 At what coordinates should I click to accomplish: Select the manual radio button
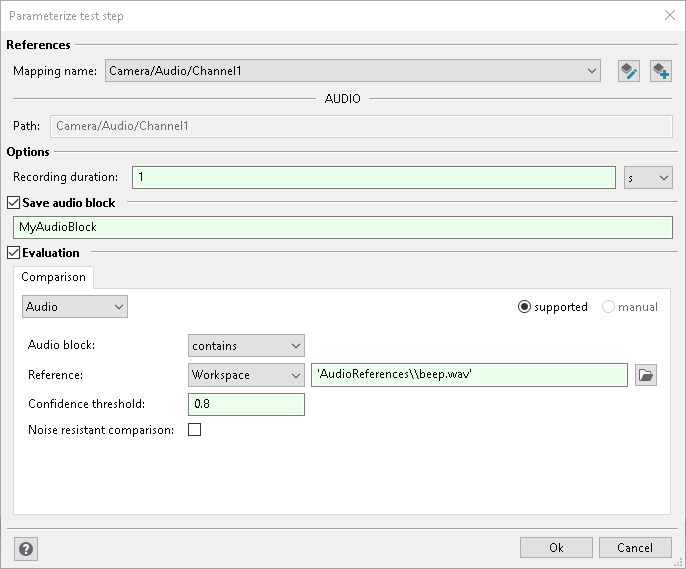coord(608,307)
